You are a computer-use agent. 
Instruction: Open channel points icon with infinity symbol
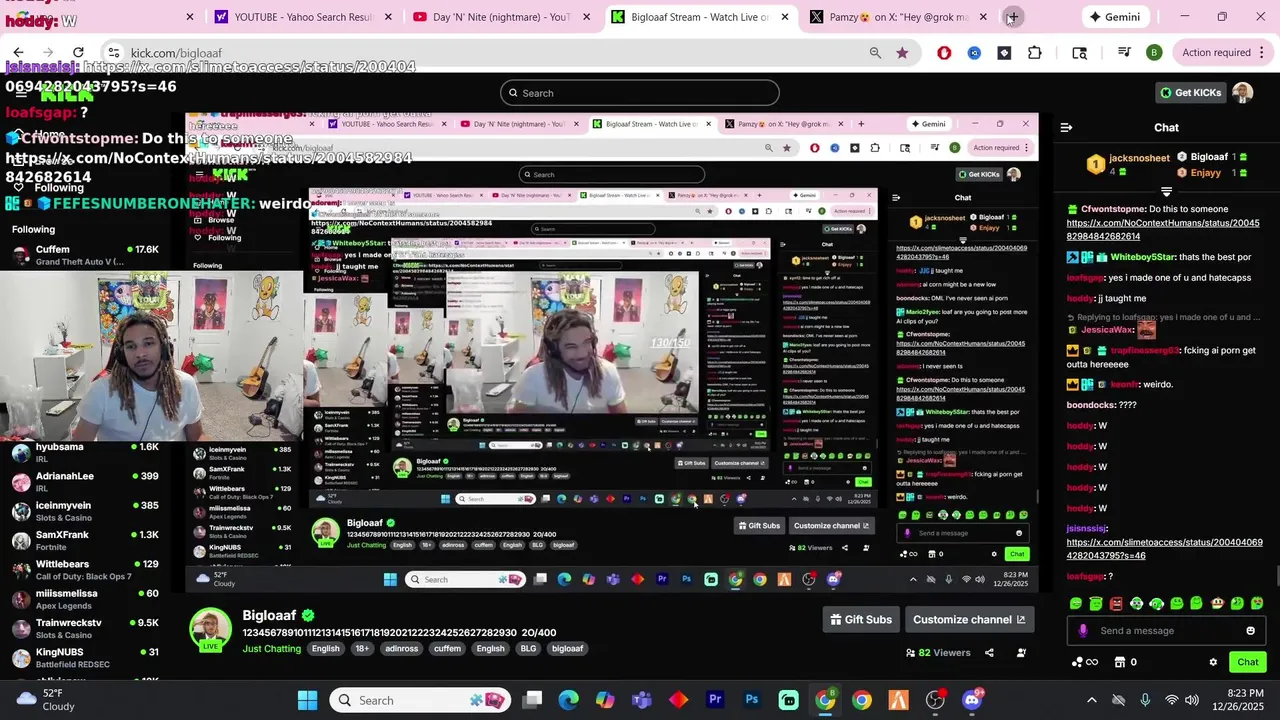(1085, 662)
